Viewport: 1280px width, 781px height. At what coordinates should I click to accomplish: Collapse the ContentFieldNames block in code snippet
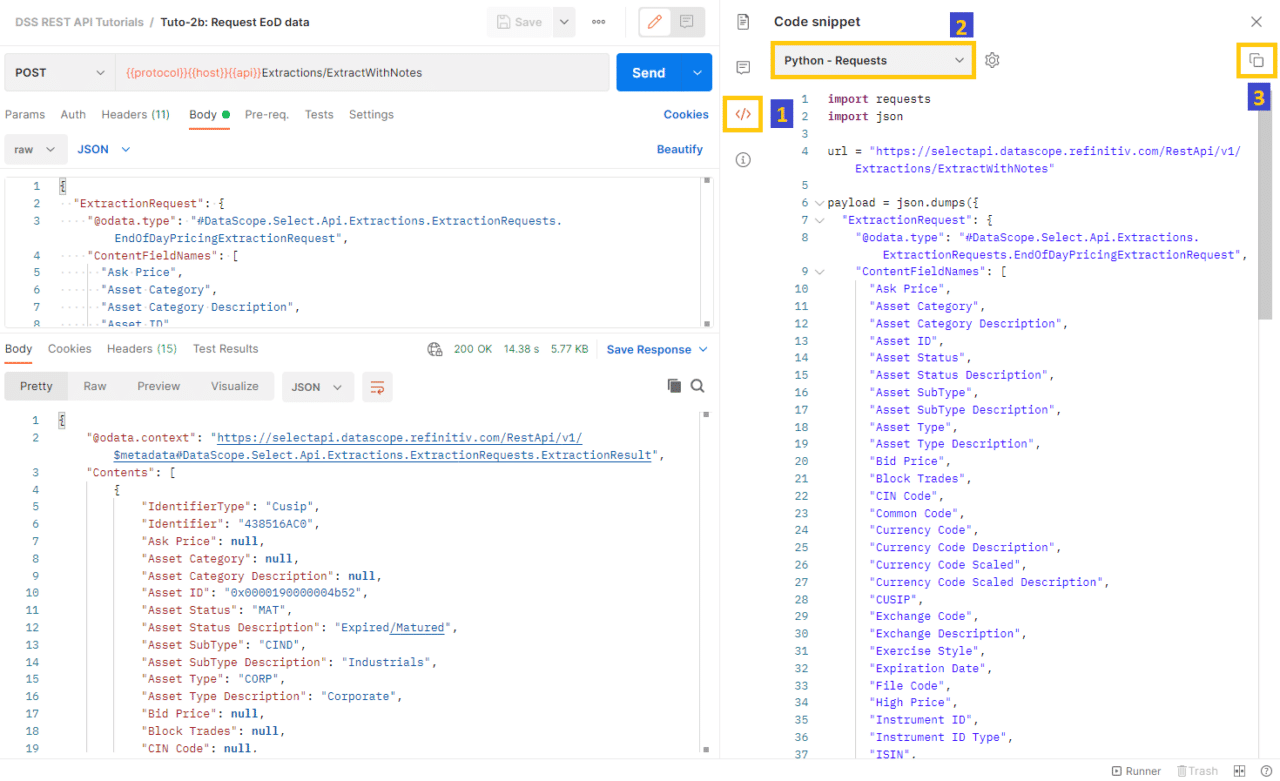820,271
